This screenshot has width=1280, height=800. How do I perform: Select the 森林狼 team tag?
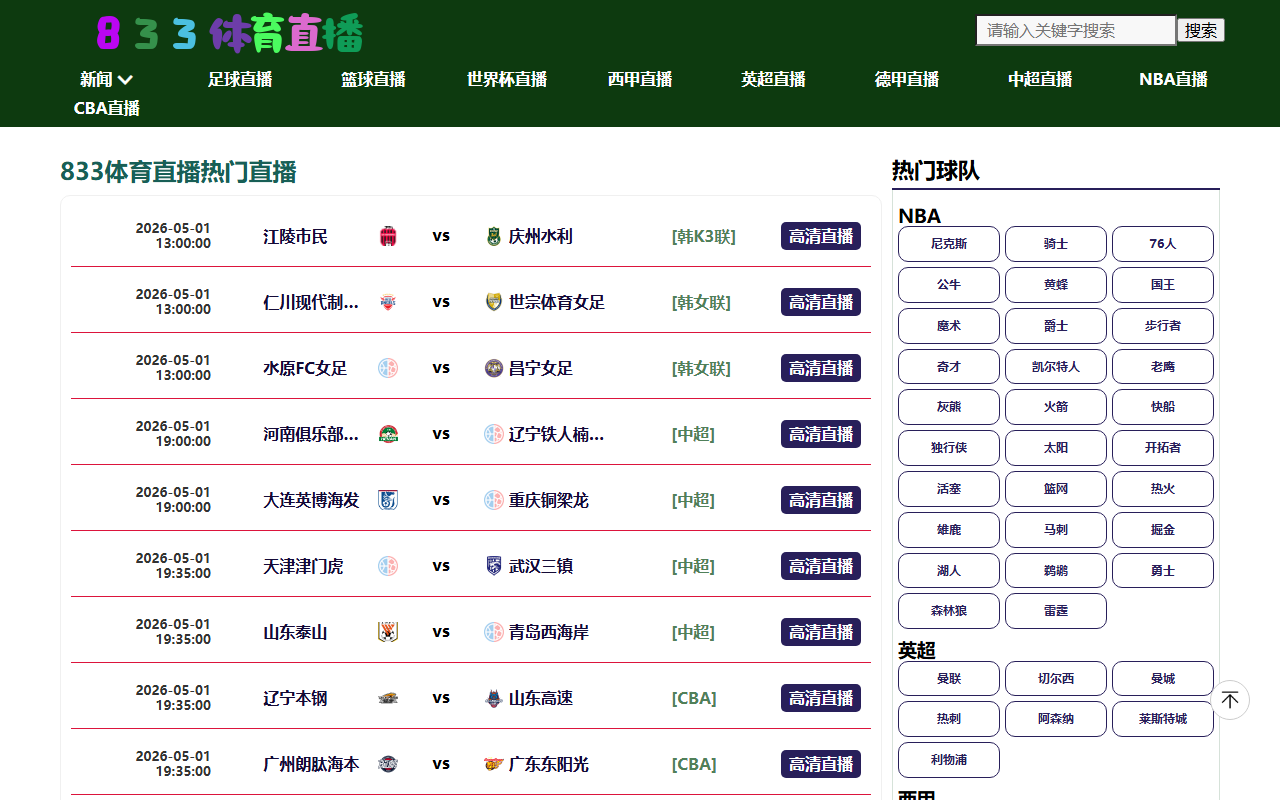tap(949, 611)
